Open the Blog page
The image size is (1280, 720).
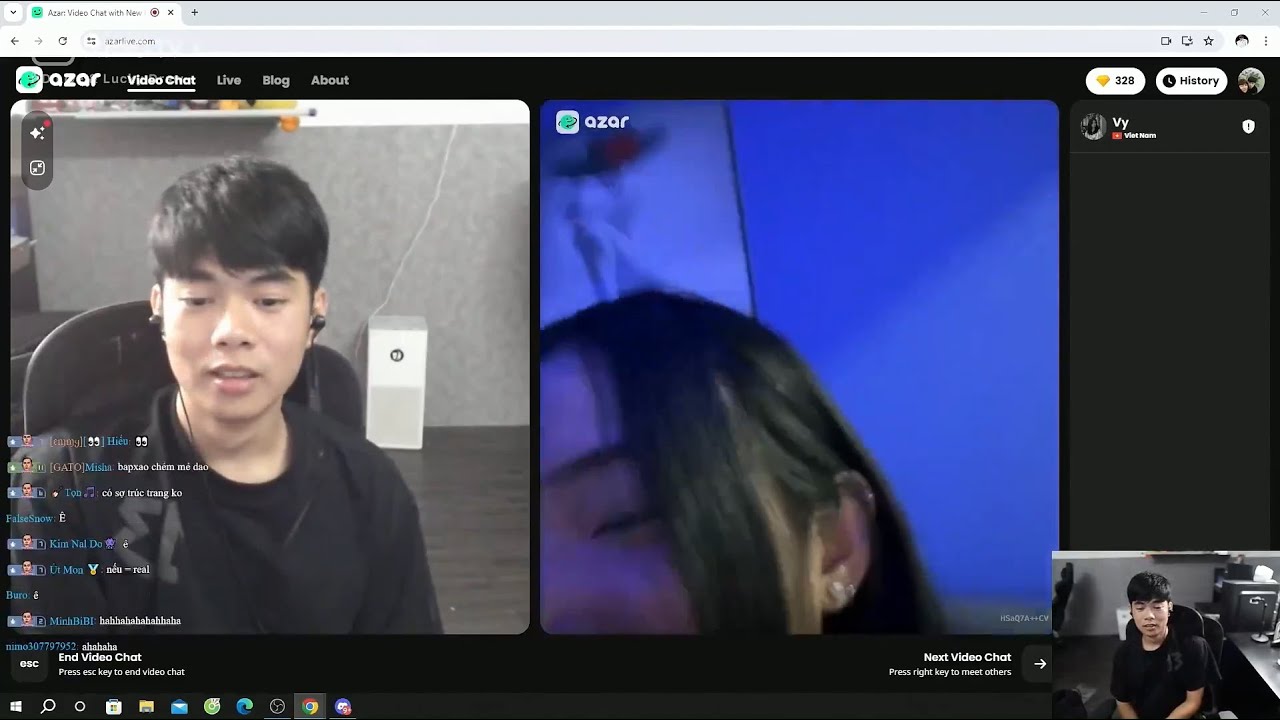pyautogui.click(x=276, y=80)
